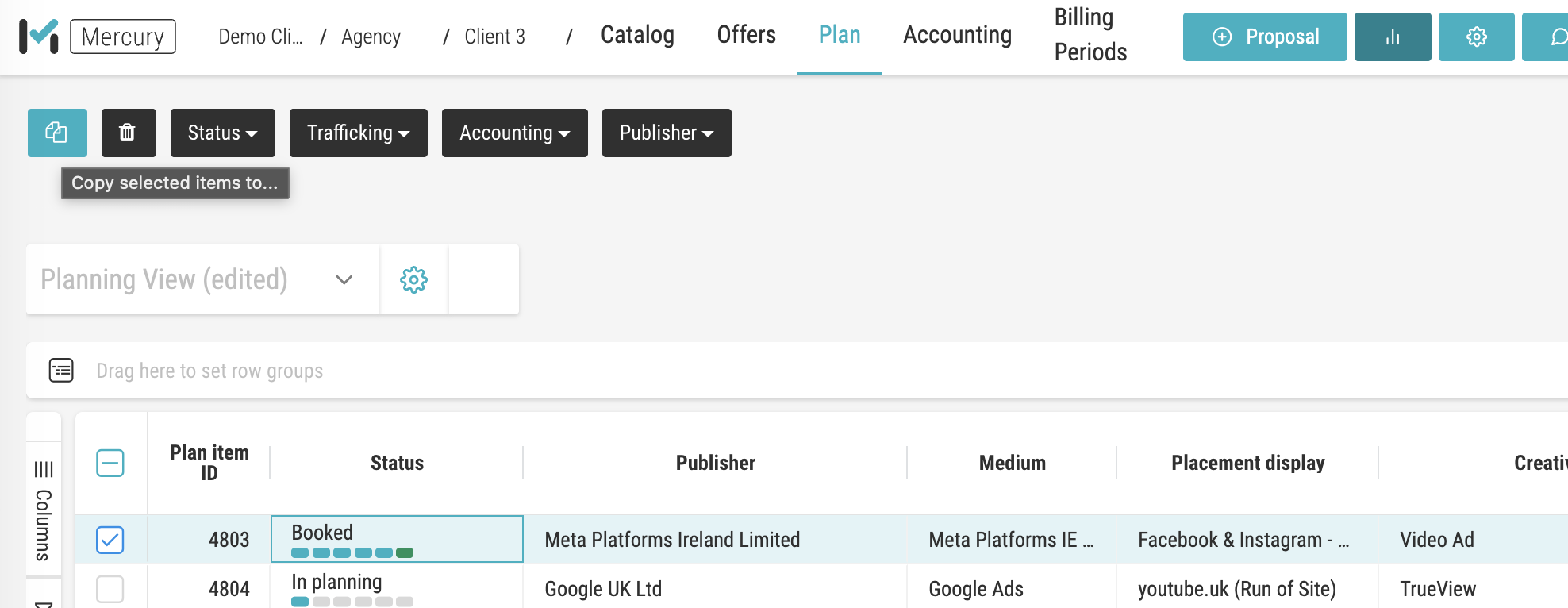
Task: Click the Proposal button
Action: click(1265, 37)
